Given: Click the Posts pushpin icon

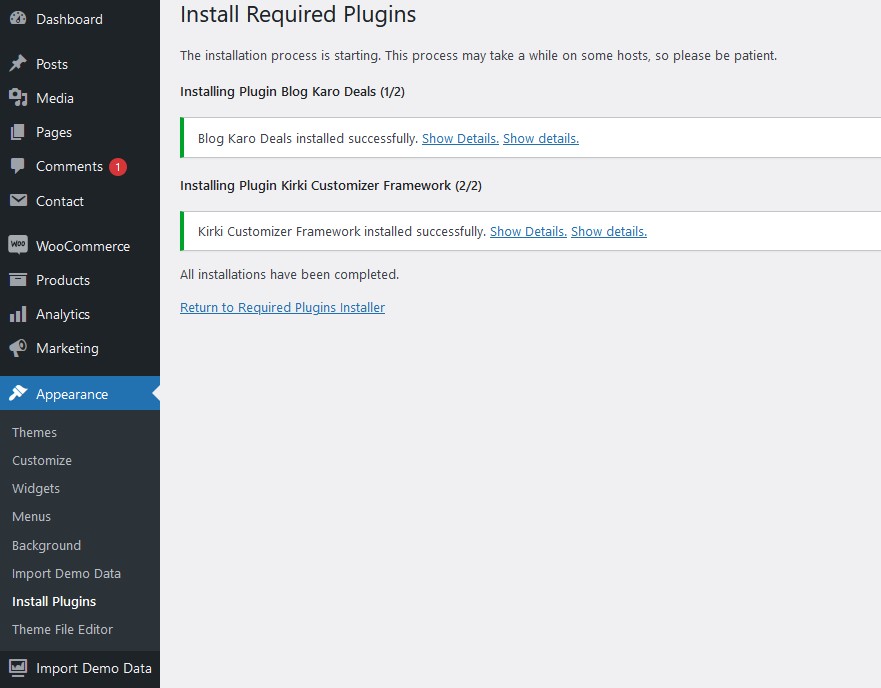Looking at the screenshot, I should point(18,64).
